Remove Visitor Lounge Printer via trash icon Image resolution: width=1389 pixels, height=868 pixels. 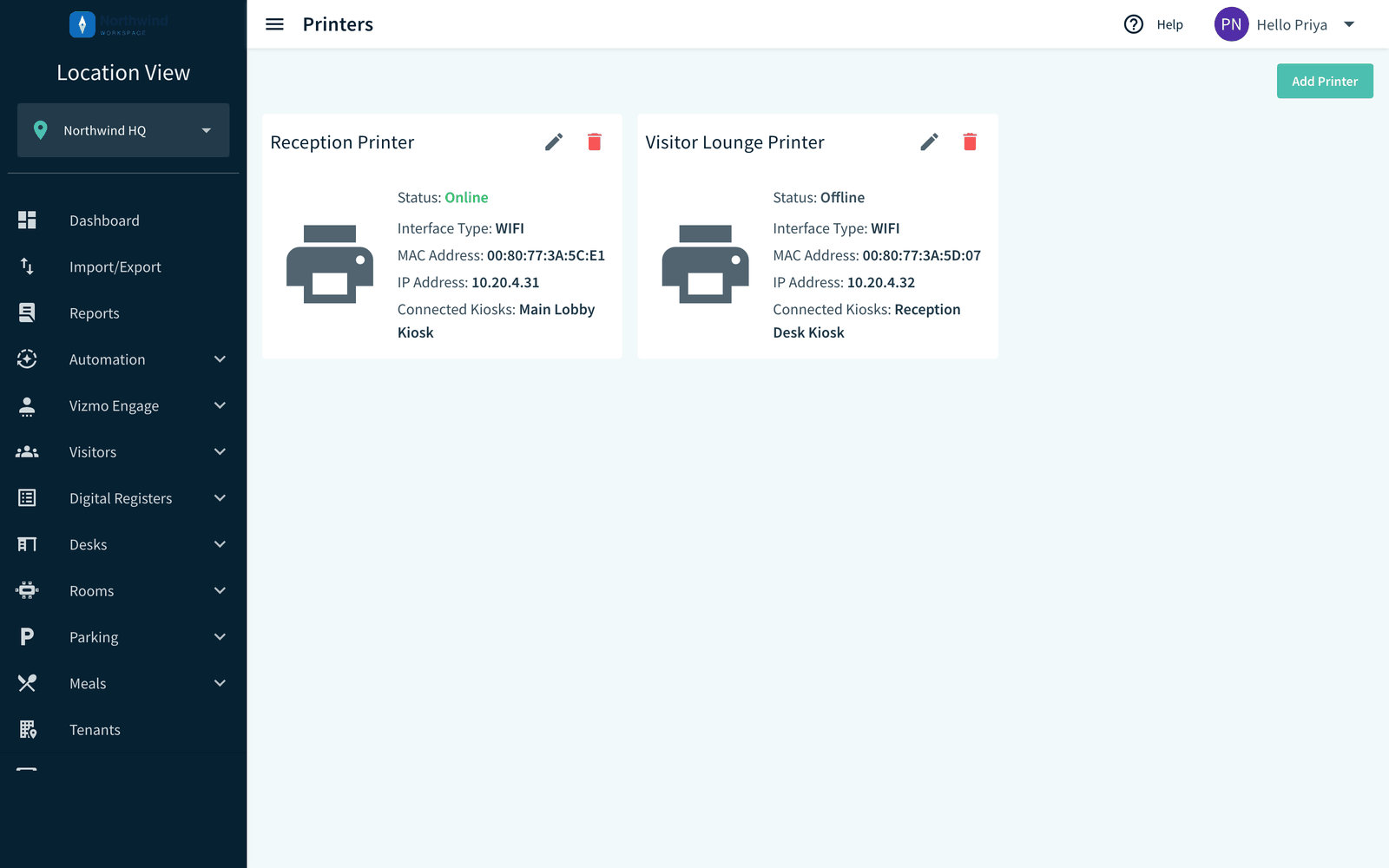pyautogui.click(x=970, y=141)
